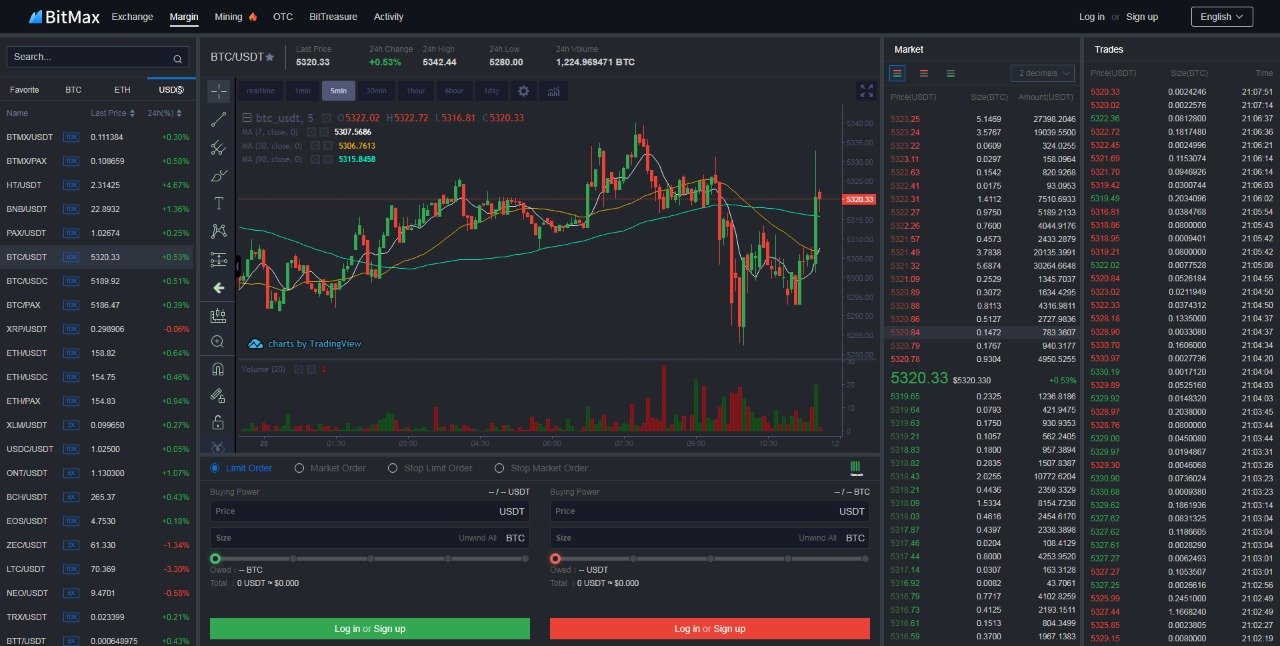This screenshot has height=646, width=1280.
Task: Select the long position prediction tool
Action: (x=219, y=260)
